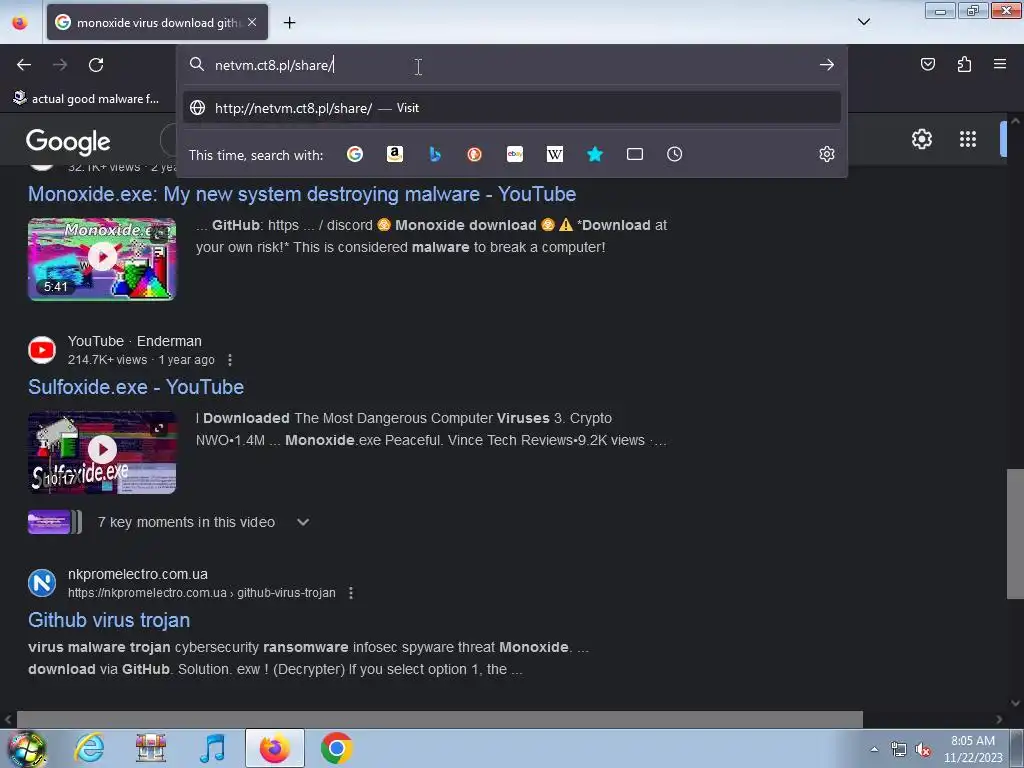This screenshot has width=1024, height=768.
Task: Close the monoxide virus download tab
Action: 252,22
